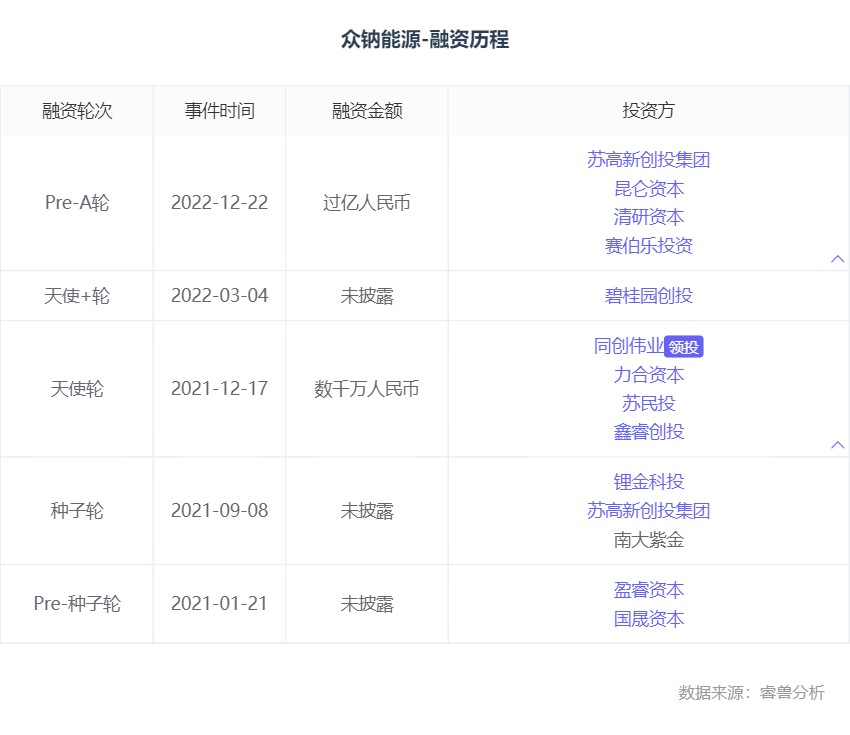Click the 事件时间 column header
This screenshot has height=735, width=850.
(x=220, y=111)
